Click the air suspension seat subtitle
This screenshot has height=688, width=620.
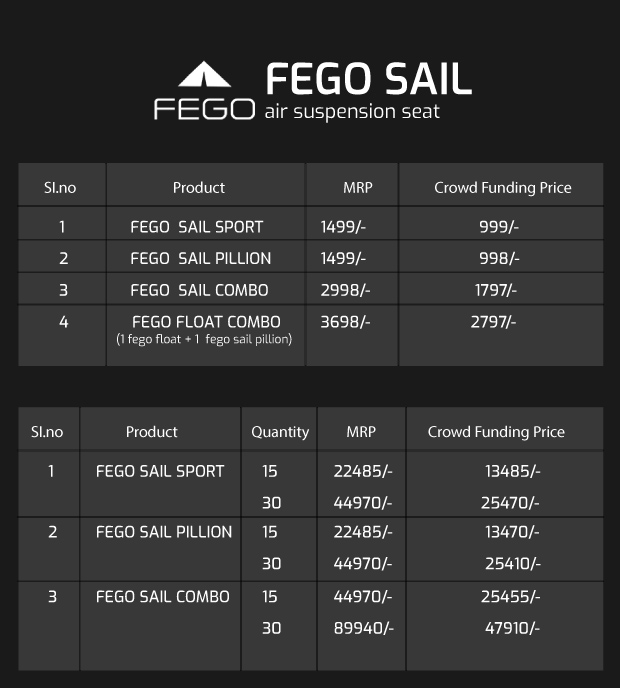(352, 111)
